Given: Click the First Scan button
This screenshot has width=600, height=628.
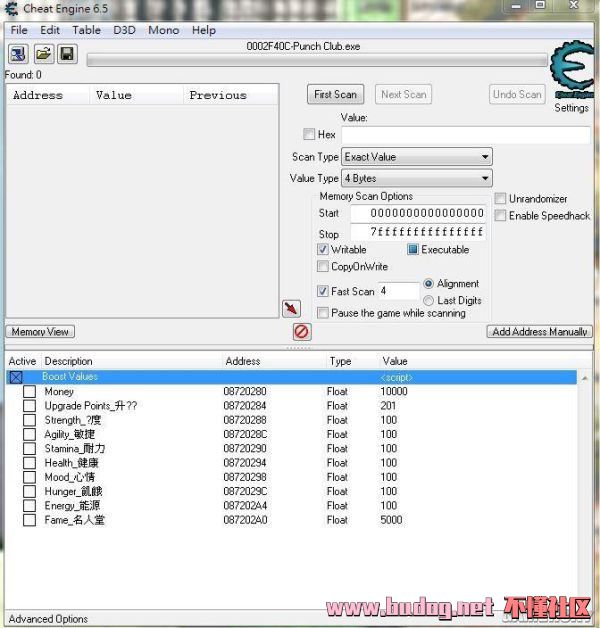Looking at the screenshot, I should pos(335,95).
